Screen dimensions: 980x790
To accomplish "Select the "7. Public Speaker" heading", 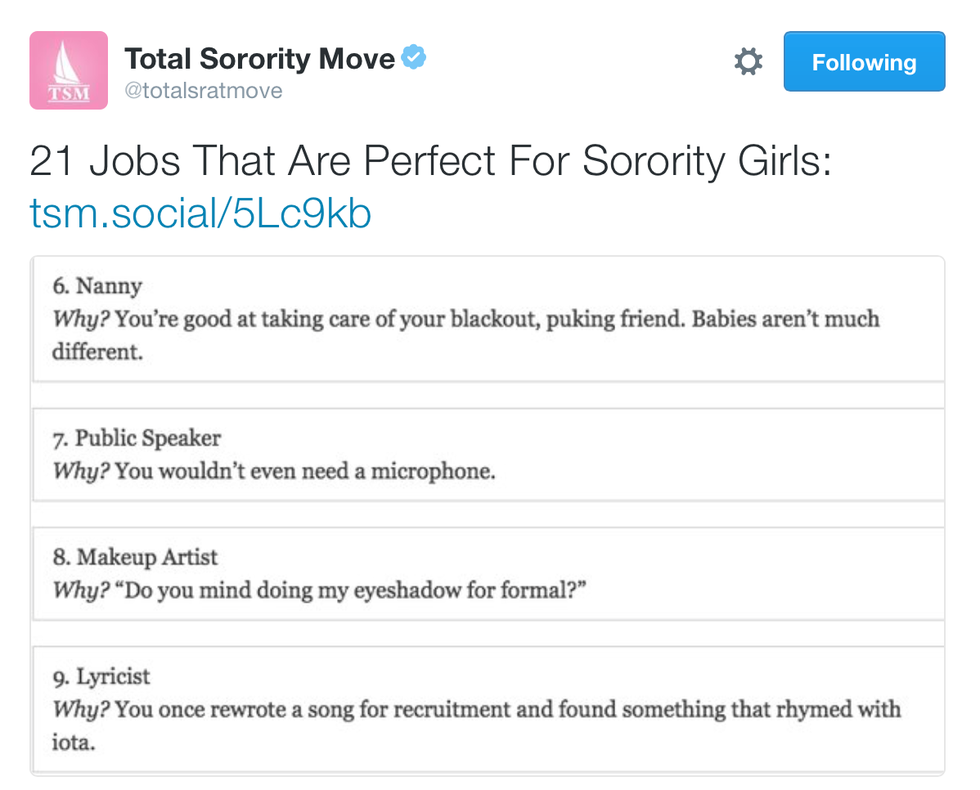I will (137, 438).
